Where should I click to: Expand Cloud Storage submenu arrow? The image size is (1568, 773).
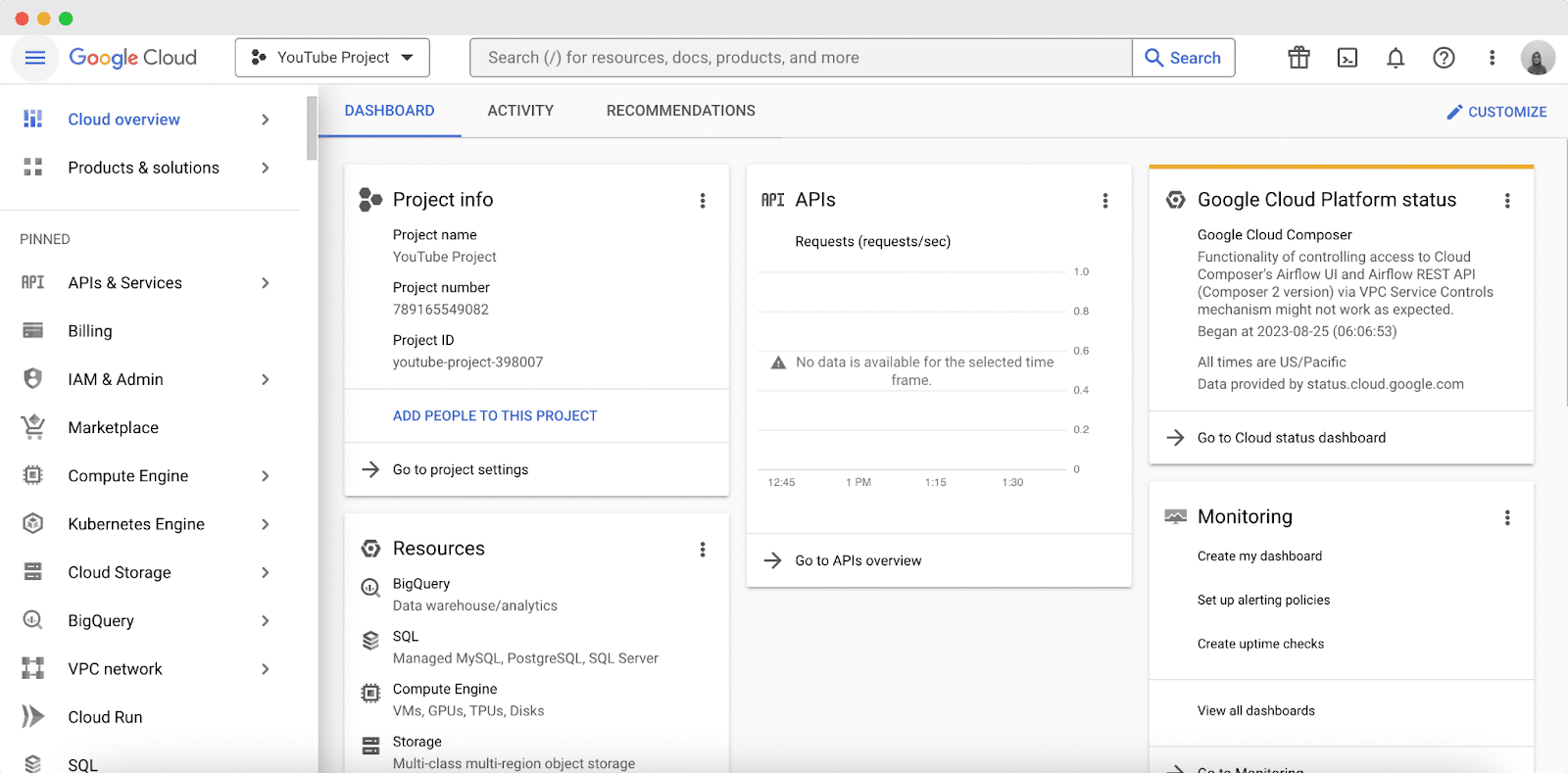coord(266,572)
